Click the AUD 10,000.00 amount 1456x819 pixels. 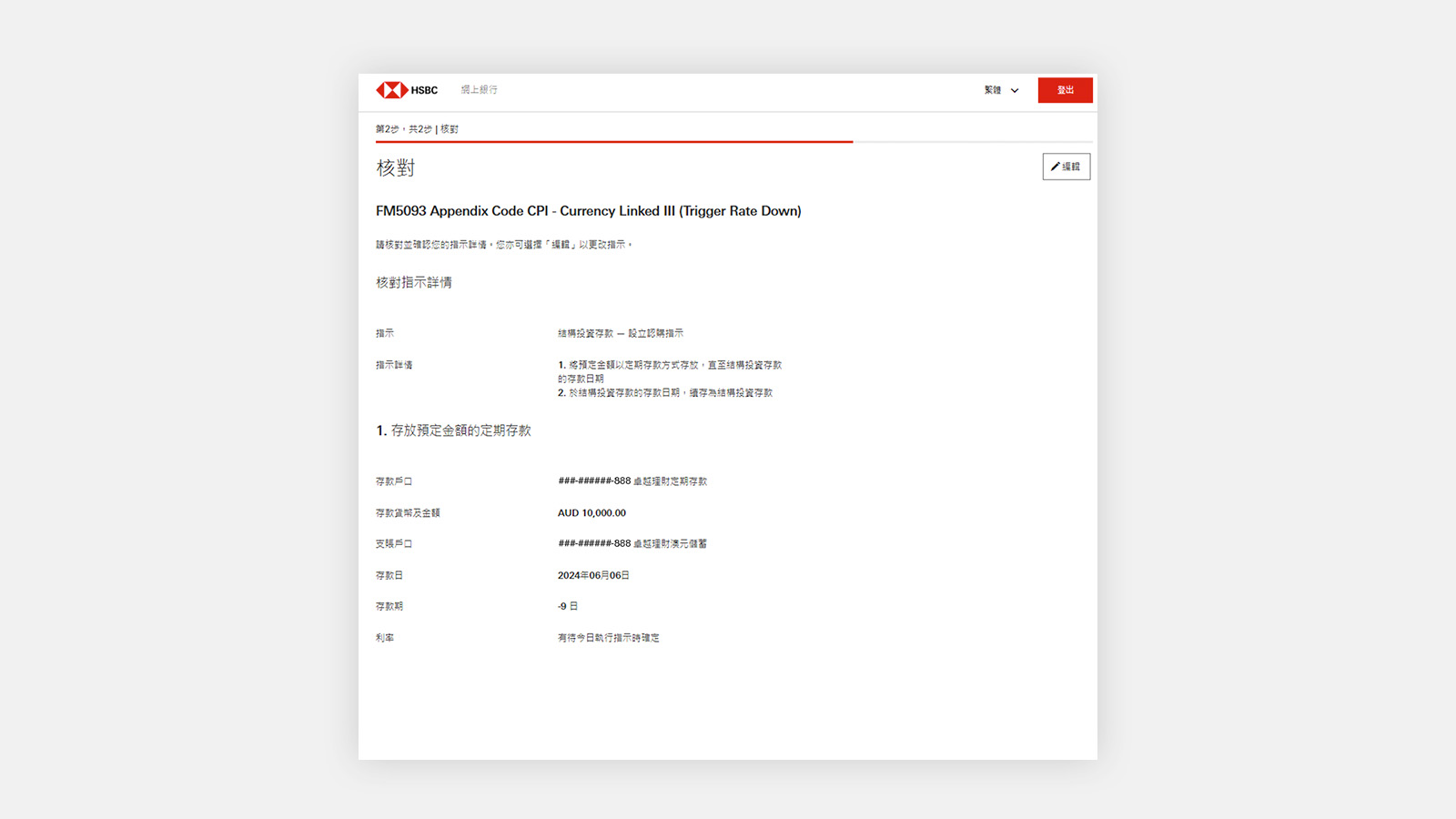tap(591, 513)
